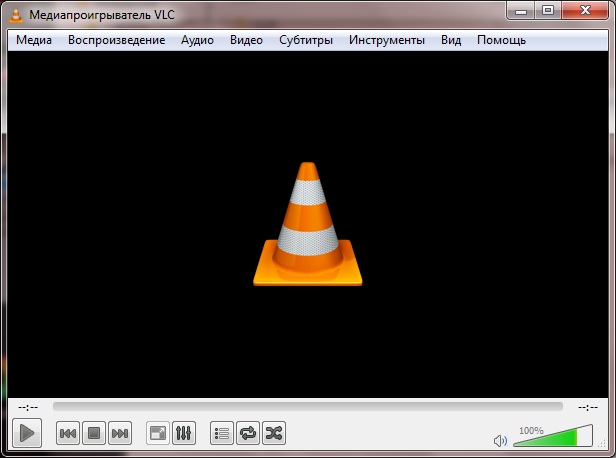Click the remaining time label on right

click(588, 407)
